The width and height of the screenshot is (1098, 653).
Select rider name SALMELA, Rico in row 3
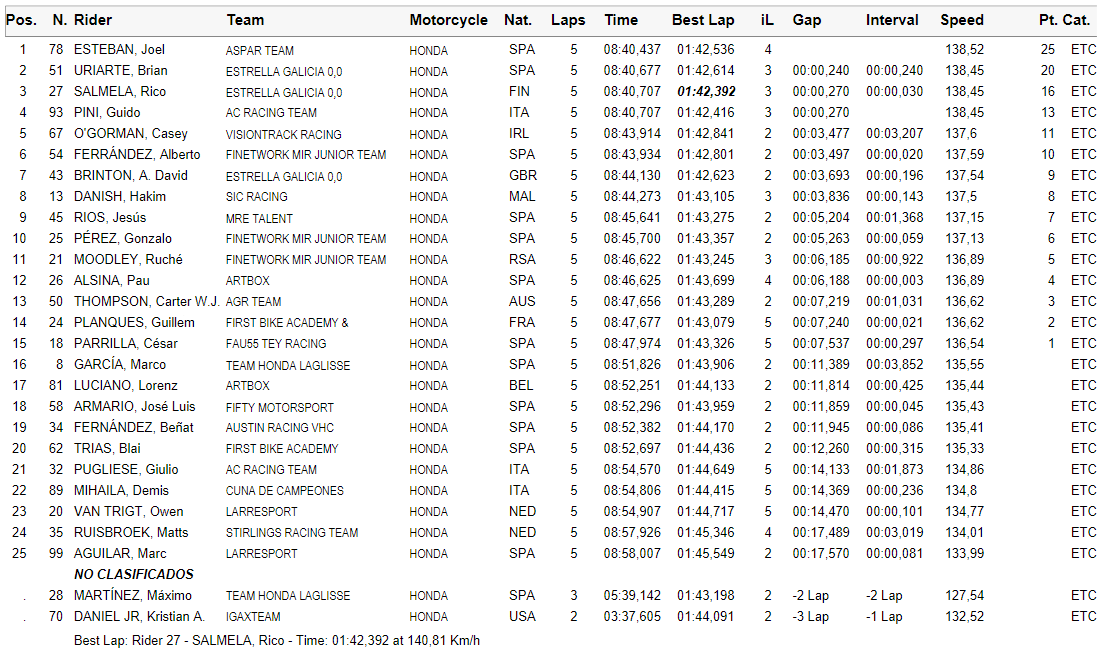click(x=120, y=92)
